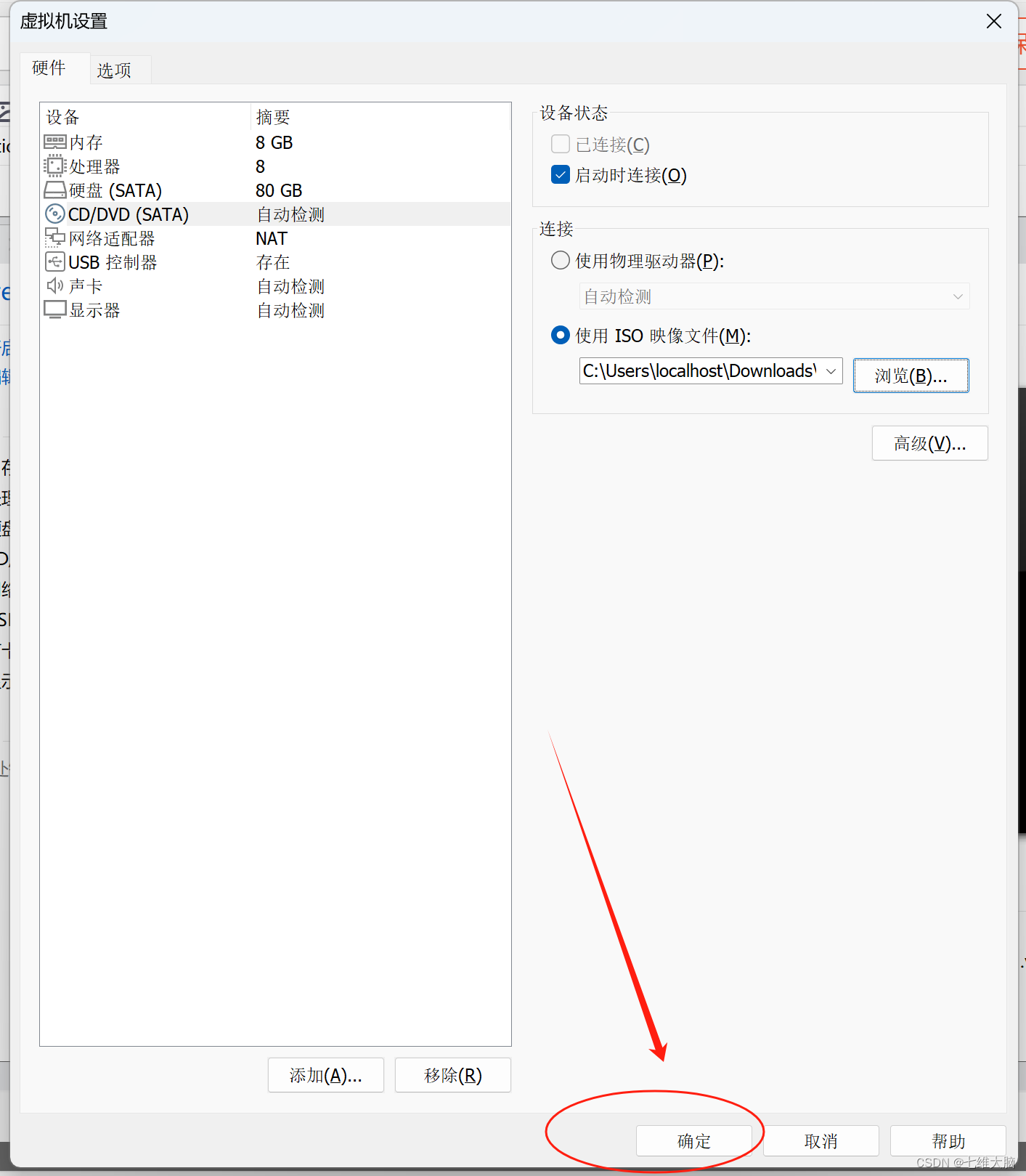
Task: Click the 确定 button to confirm
Action: 693,1141
